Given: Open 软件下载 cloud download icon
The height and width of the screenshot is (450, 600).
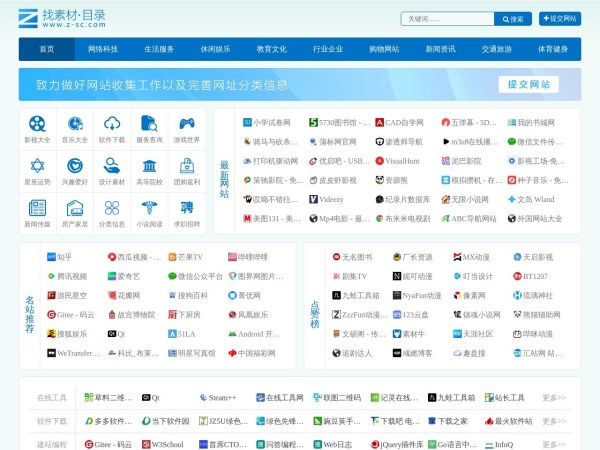Looking at the screenshot, I should pyautogui.click(x=112, y=125).
